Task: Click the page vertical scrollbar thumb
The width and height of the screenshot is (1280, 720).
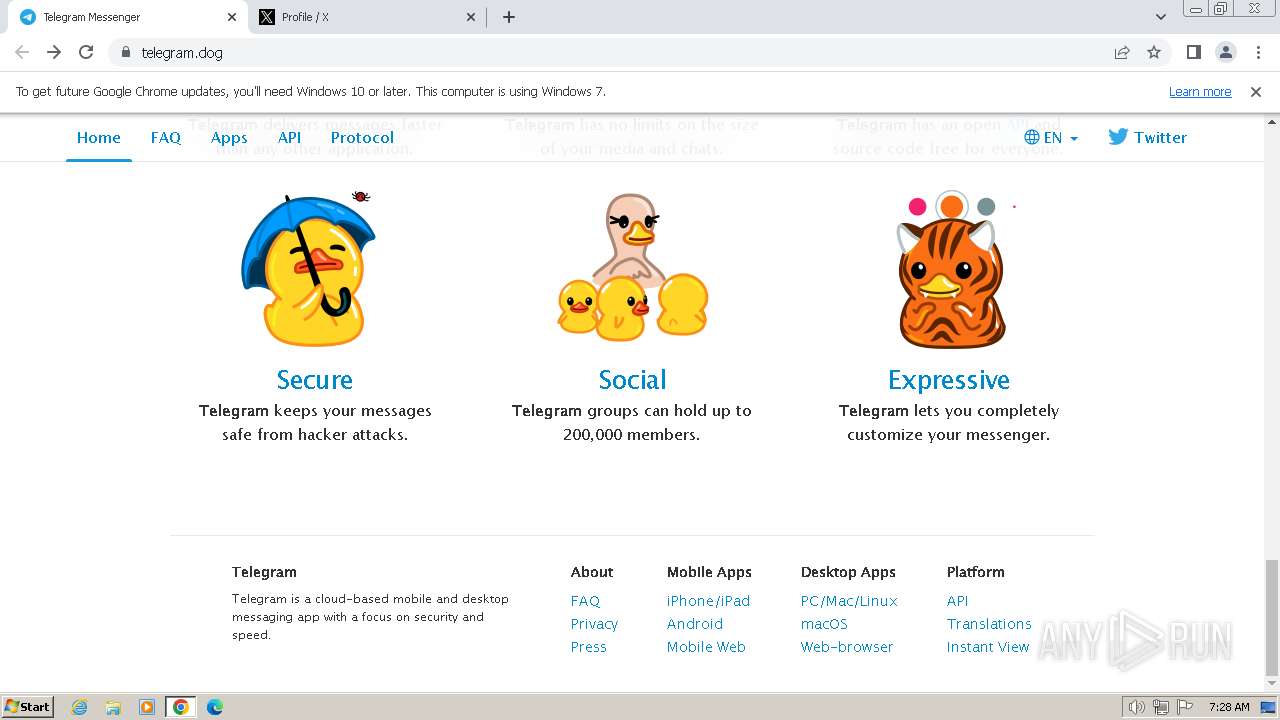Action: tap(1271, 618)
